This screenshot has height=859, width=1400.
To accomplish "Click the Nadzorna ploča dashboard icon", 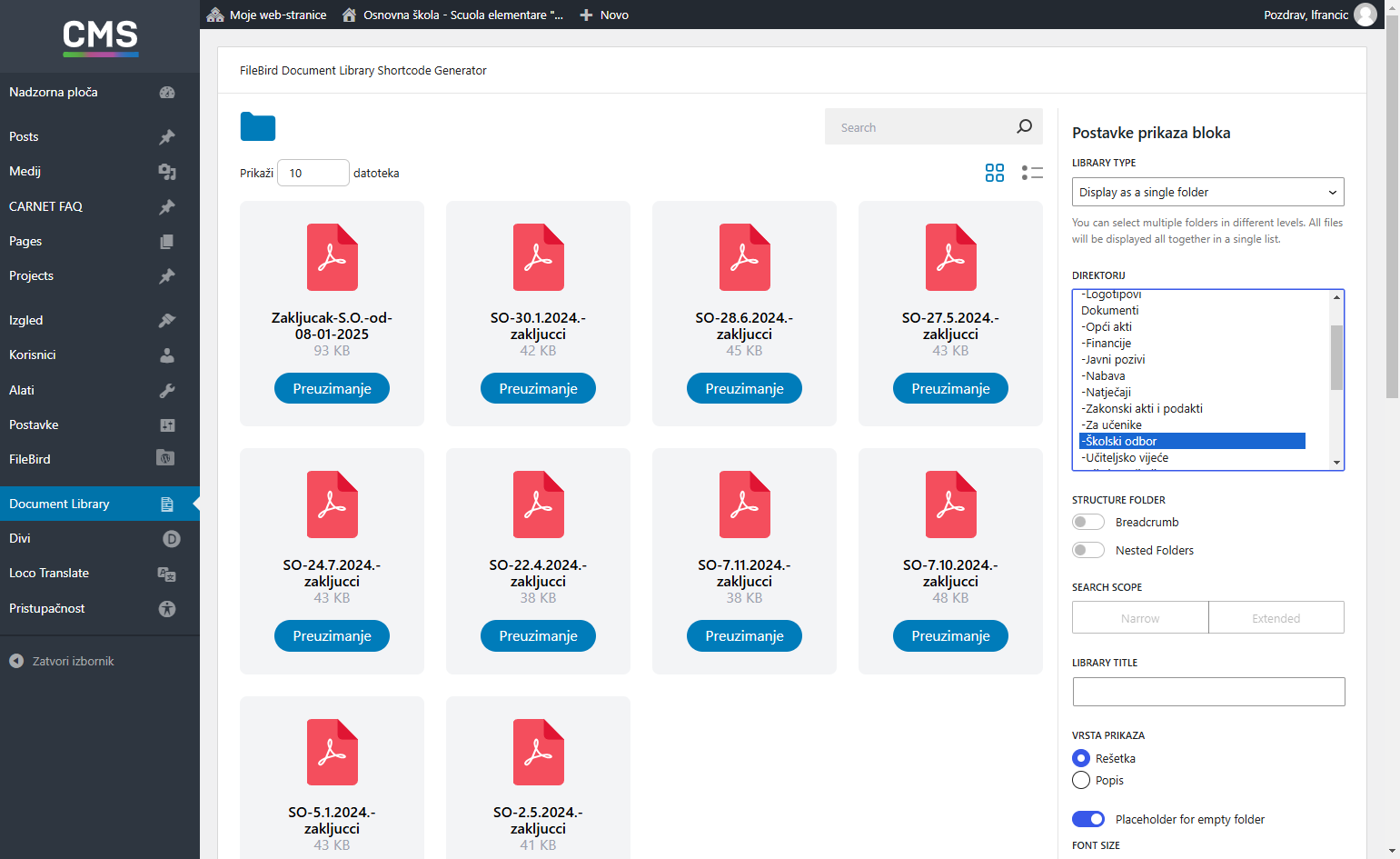I will tap(167, 93).
